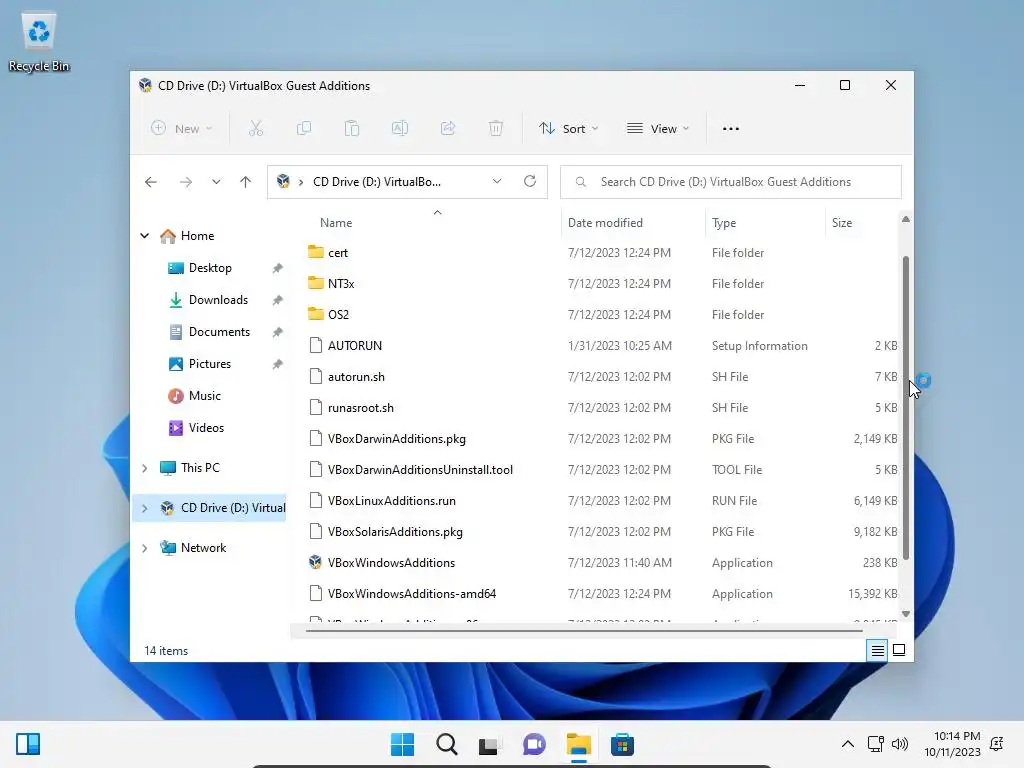Viewport: 1024px width, 768px height.
Task: Open Pictures in navigation pane
Action: (210, 364)
